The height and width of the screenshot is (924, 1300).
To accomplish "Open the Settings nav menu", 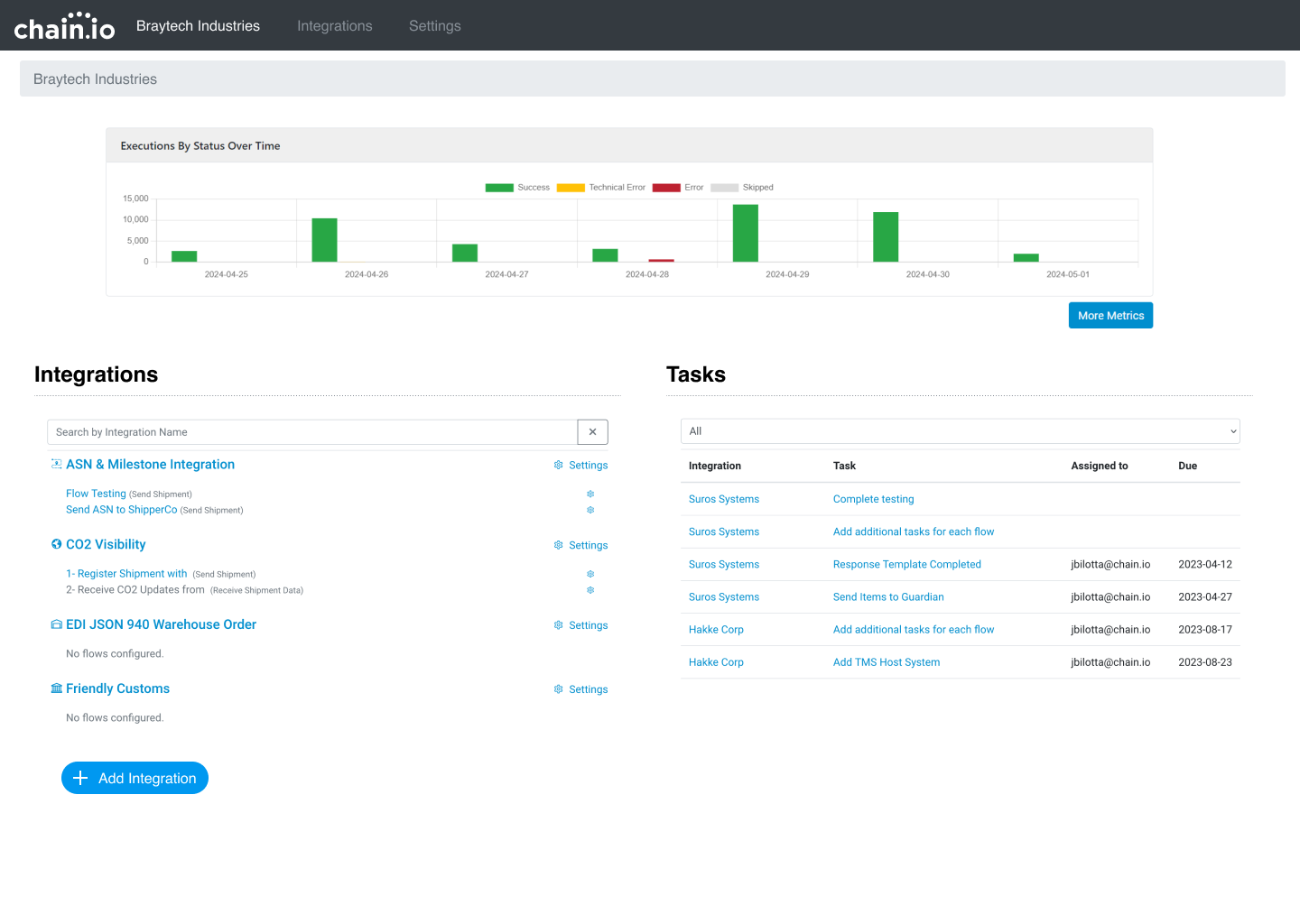I will pyautogui.click(x=435, y=26).
